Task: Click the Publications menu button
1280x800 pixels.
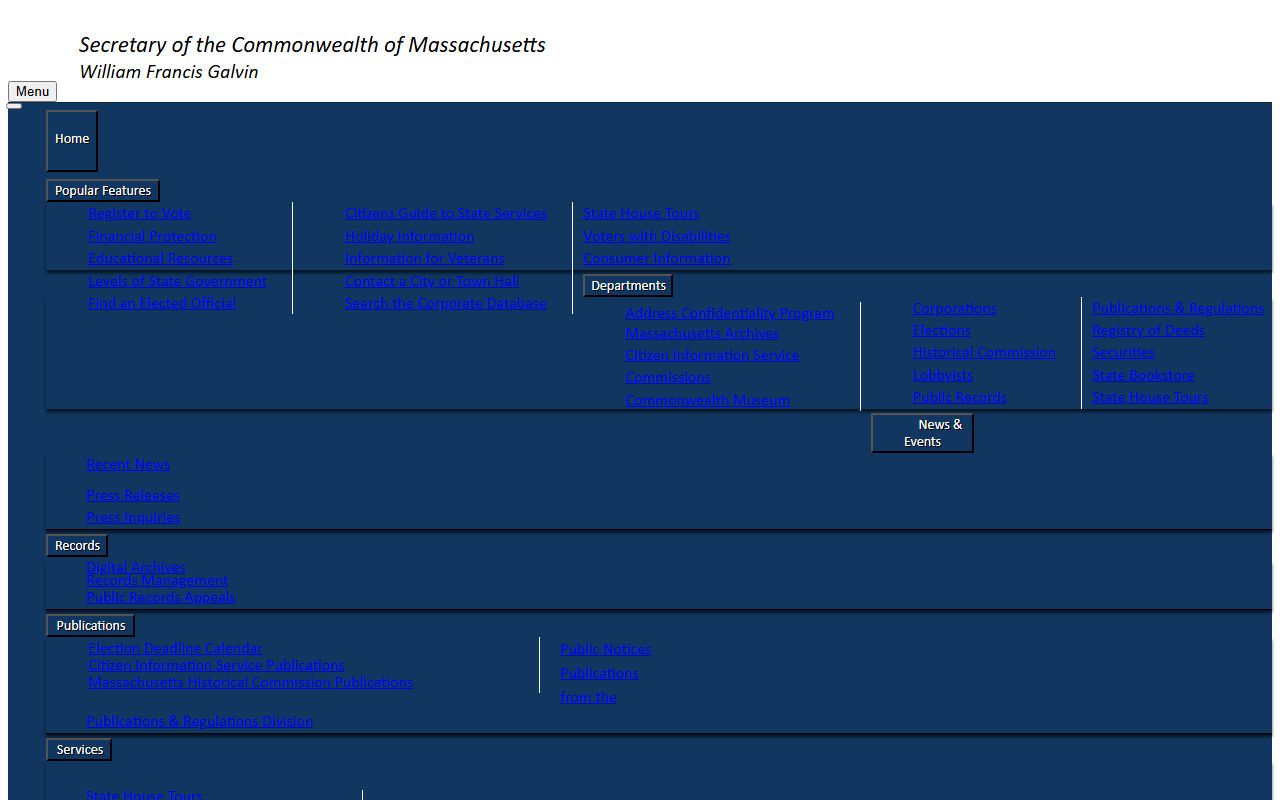Action: (x=91, y=625)
